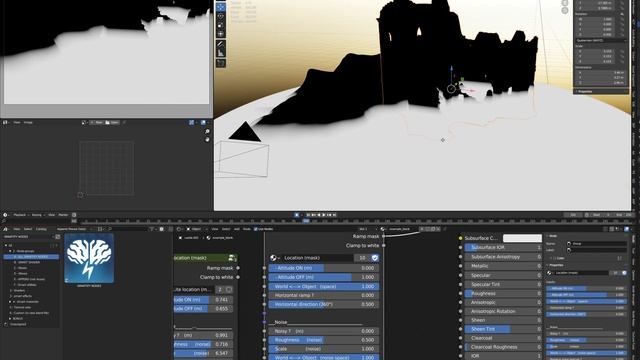
Task: Click the group icon on the green node header
Action: tap(231, 258)
